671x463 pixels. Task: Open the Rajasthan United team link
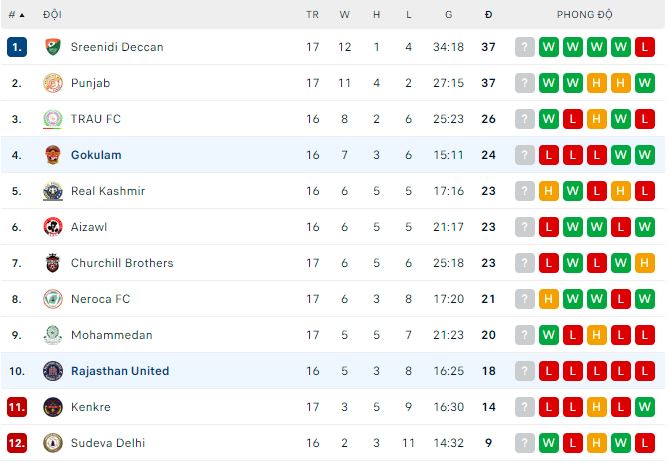click(120, 371)
